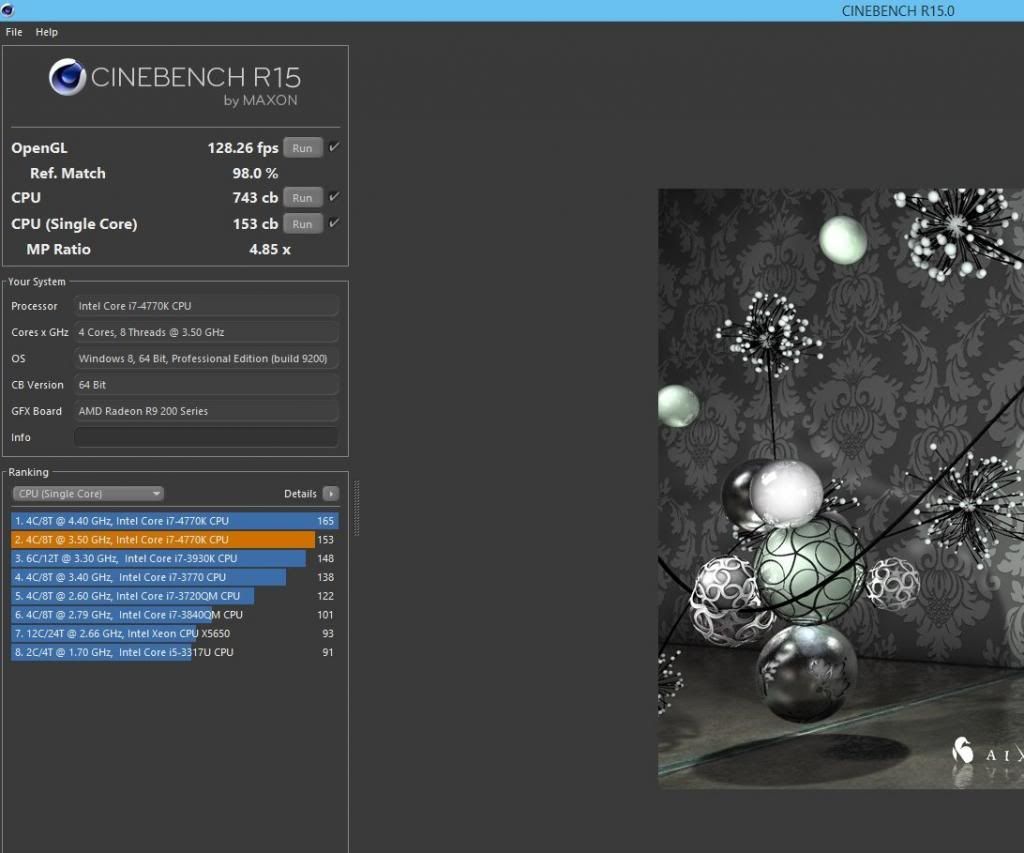Image resolution: width=1024 pixels, height=853 pixels.
Task: Select the highlighted 3.50 GHz i7-4770K ranking row
Action: 163,540
